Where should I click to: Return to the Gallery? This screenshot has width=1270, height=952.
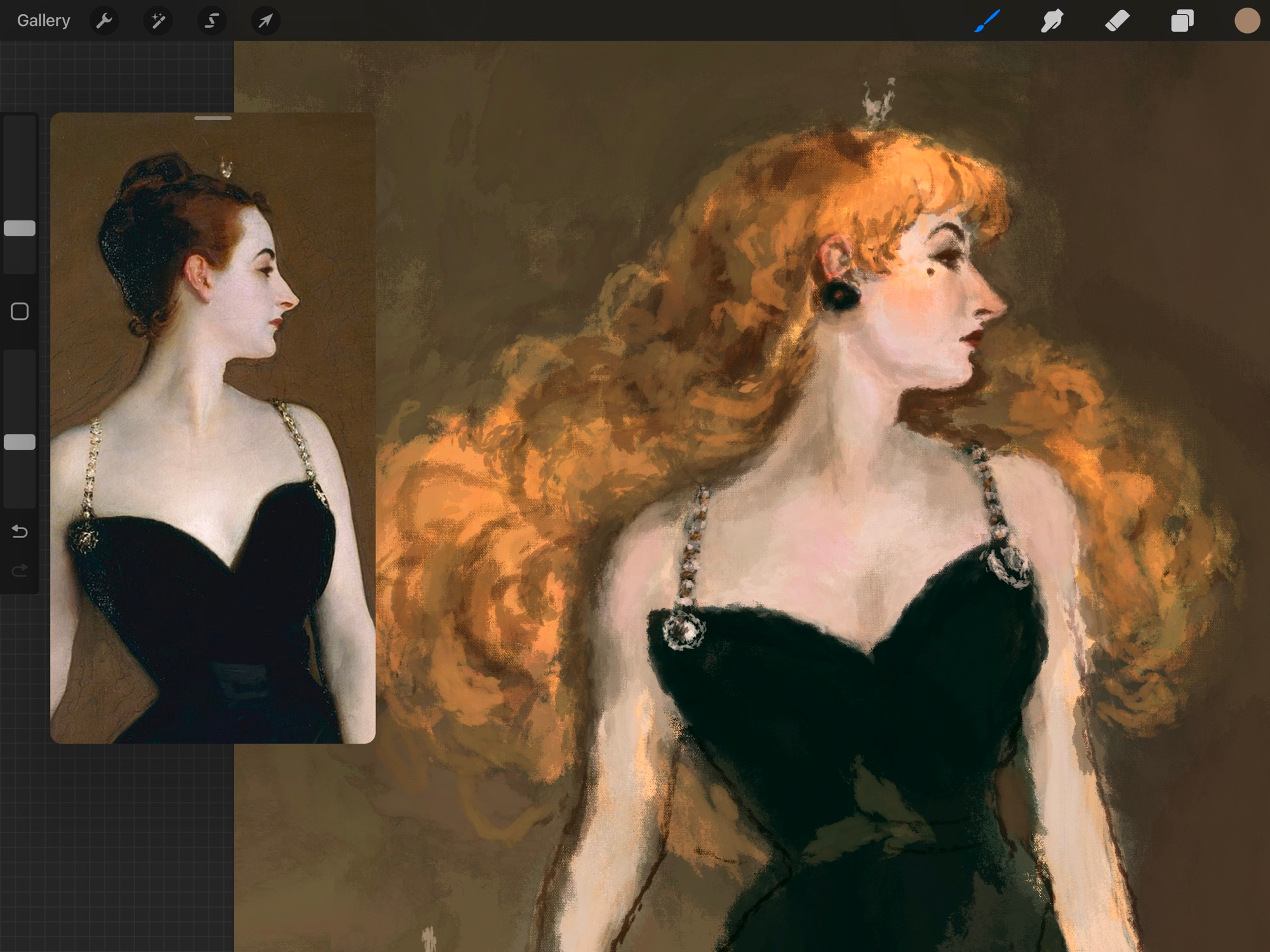coord(43,21)
